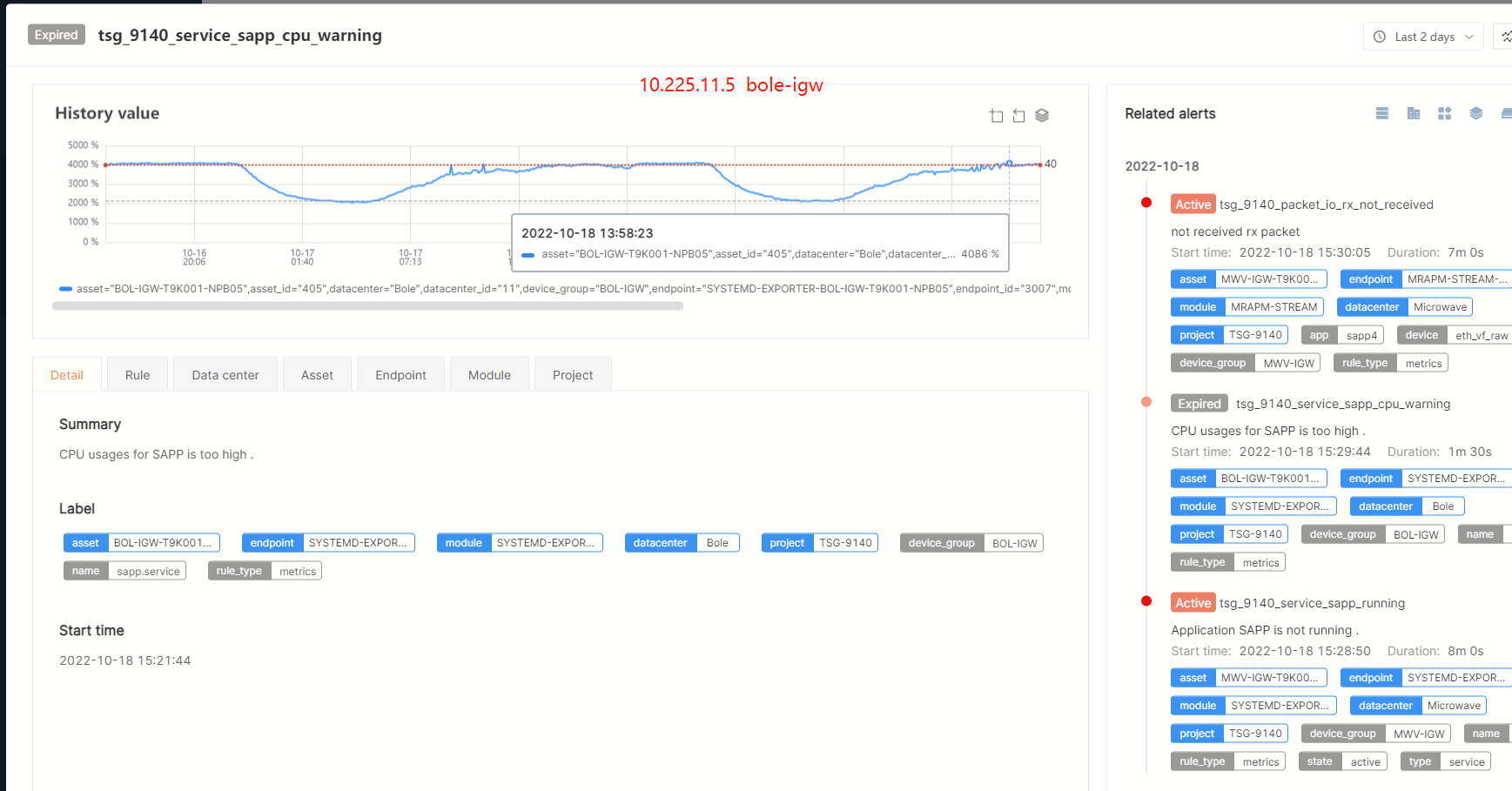Switch to the Rule tab
Screen dimensions: 1512x791
(138, 375)
